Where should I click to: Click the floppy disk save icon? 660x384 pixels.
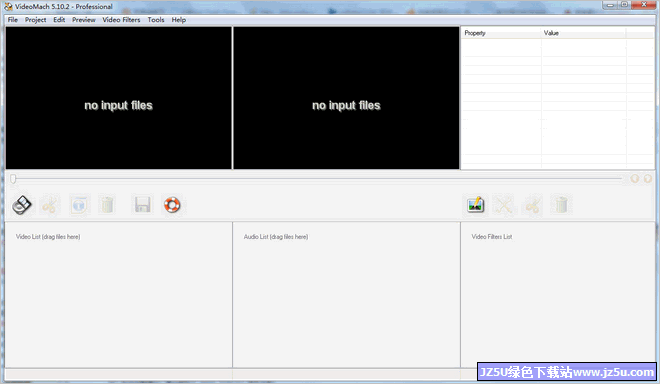coord(142,205)
